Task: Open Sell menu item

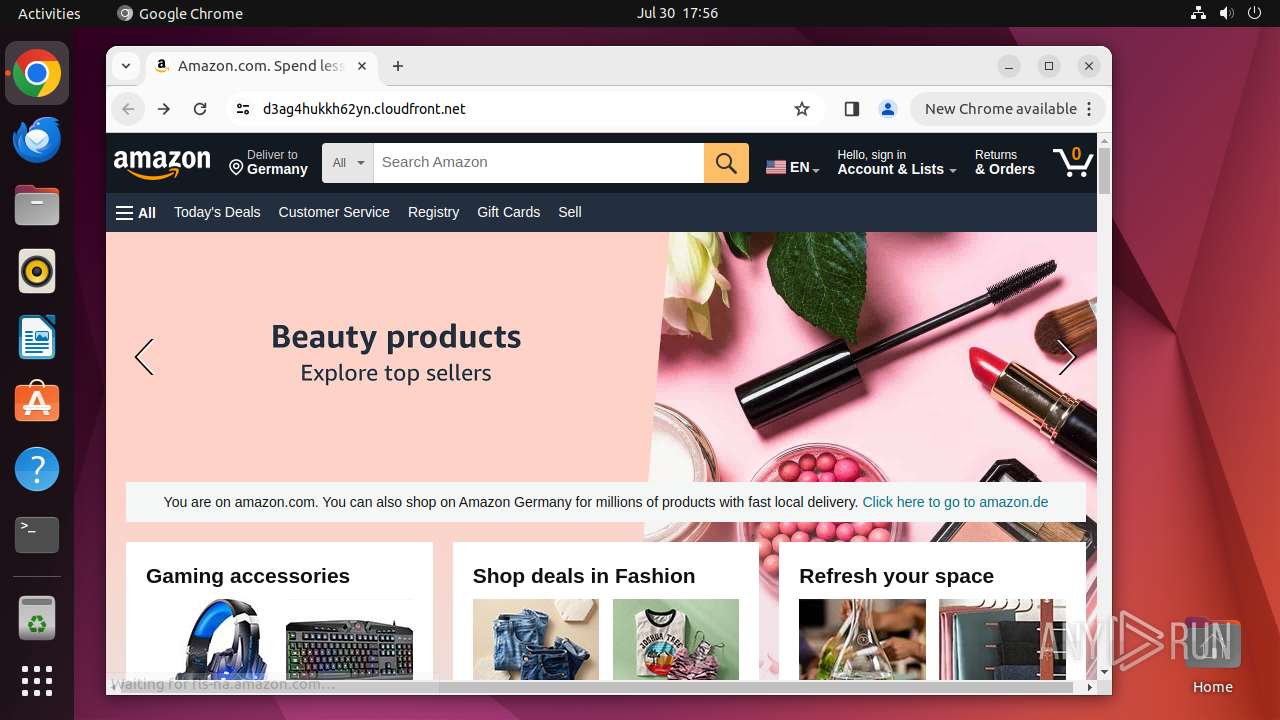Action: [x=570, y=212]
